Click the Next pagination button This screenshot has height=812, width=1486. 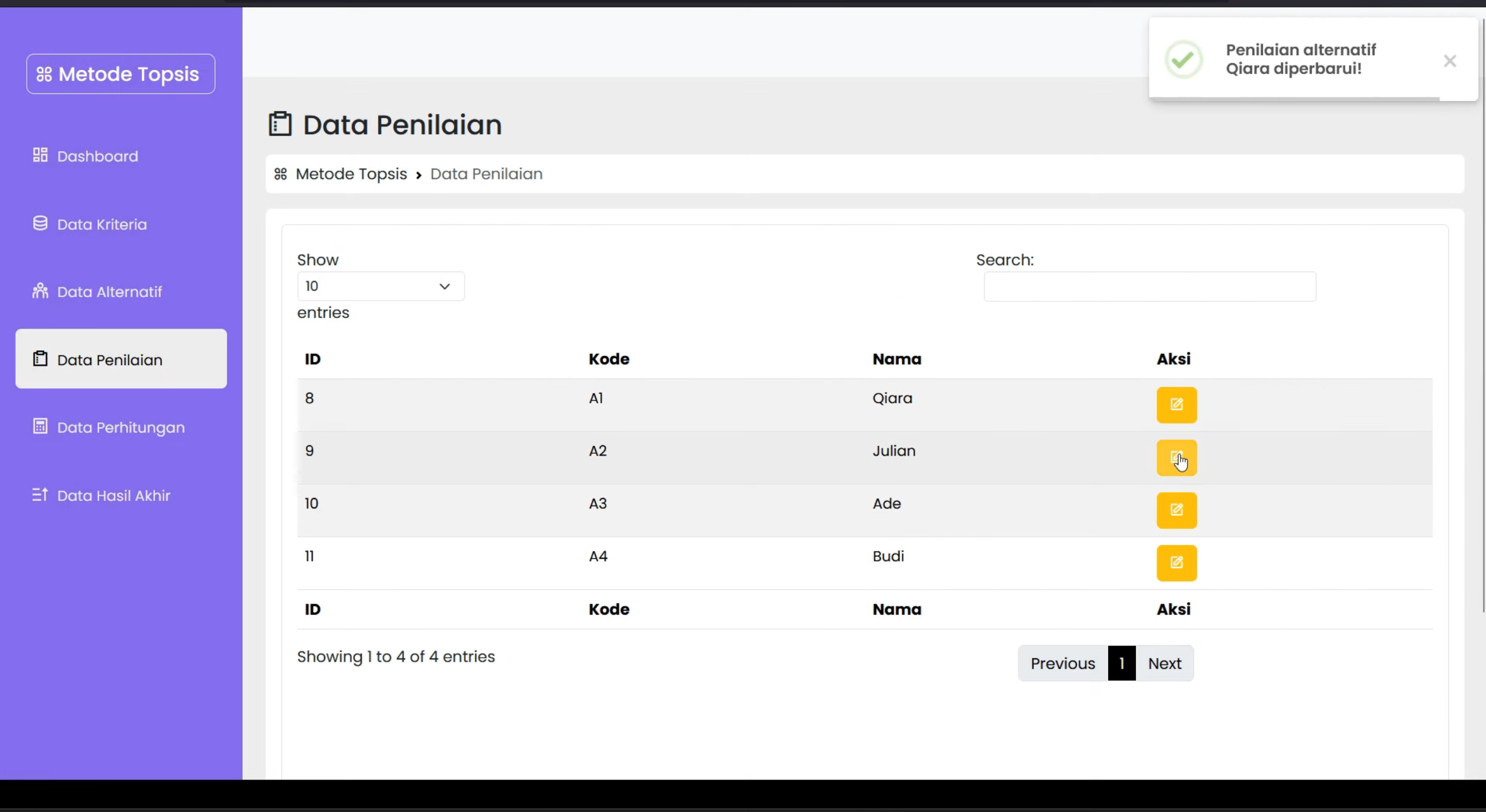point(1164,663)
